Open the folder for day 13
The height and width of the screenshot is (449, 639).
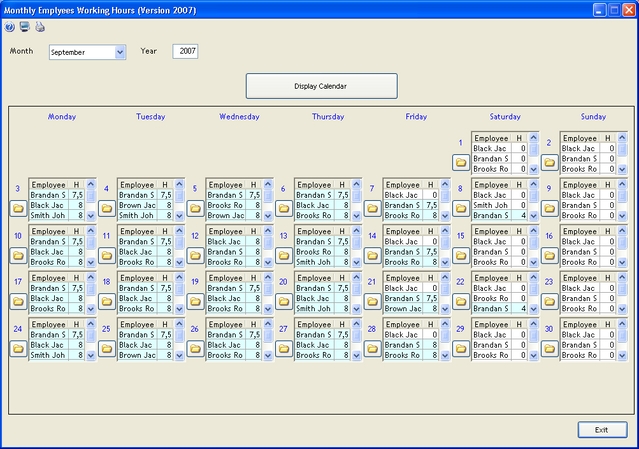(284, 255)
